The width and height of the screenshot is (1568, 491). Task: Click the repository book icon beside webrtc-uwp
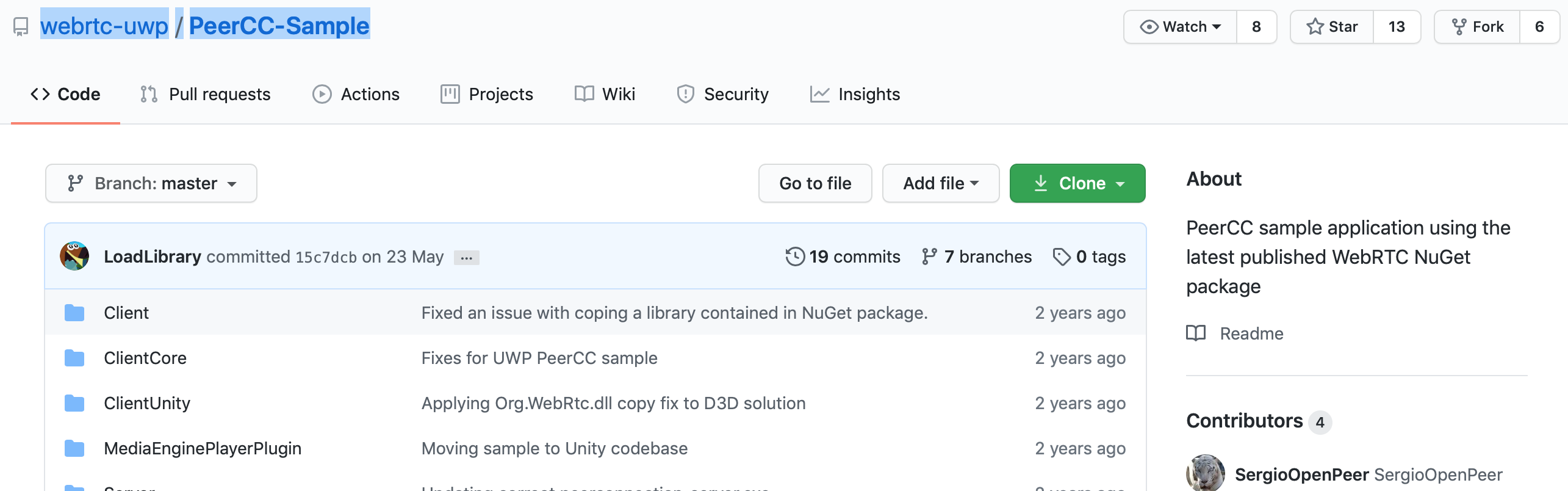coord(21,26)
